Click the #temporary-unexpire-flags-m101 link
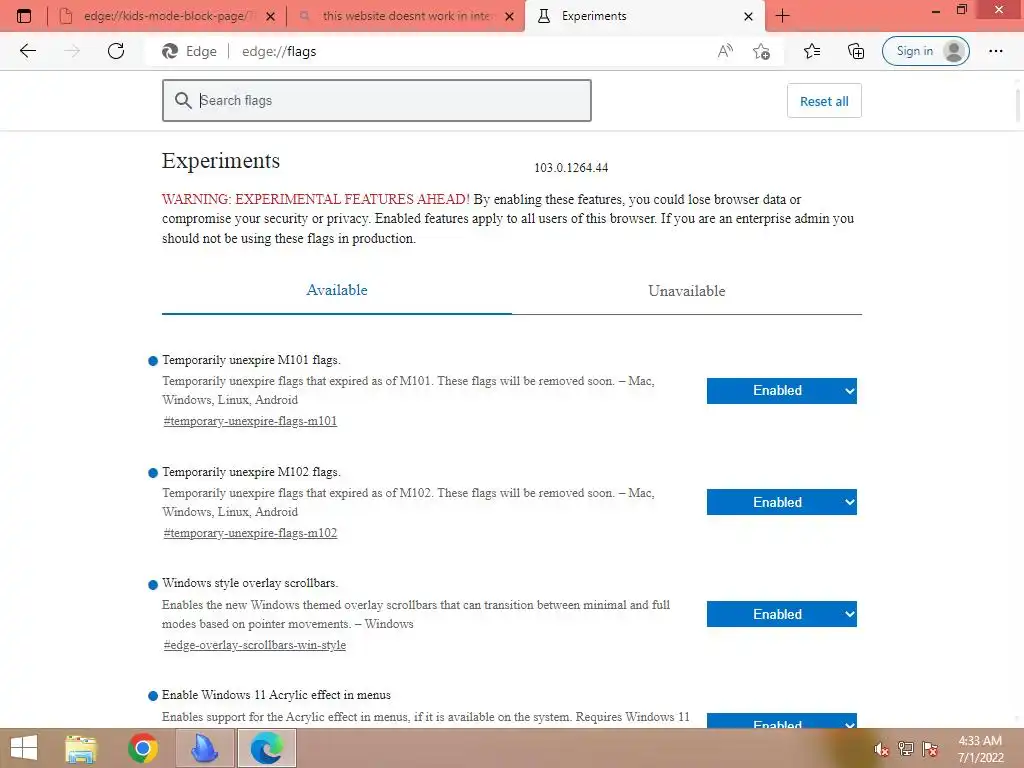Image resolution: width=1024 pixels, height=768 pixels. tap(250, 421)
